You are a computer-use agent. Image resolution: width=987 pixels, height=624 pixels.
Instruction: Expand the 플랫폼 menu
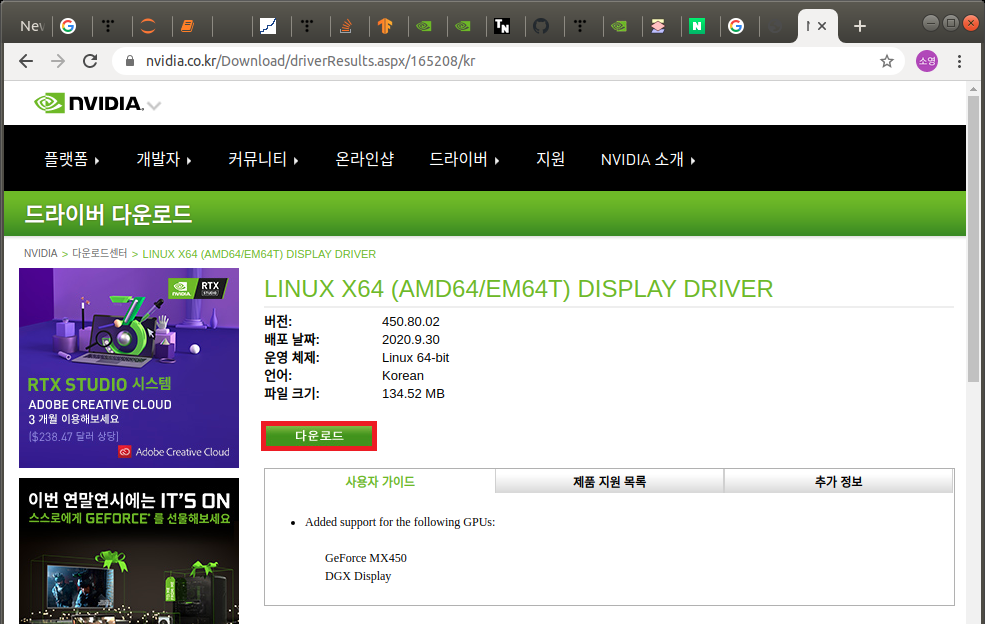[71, 159]
